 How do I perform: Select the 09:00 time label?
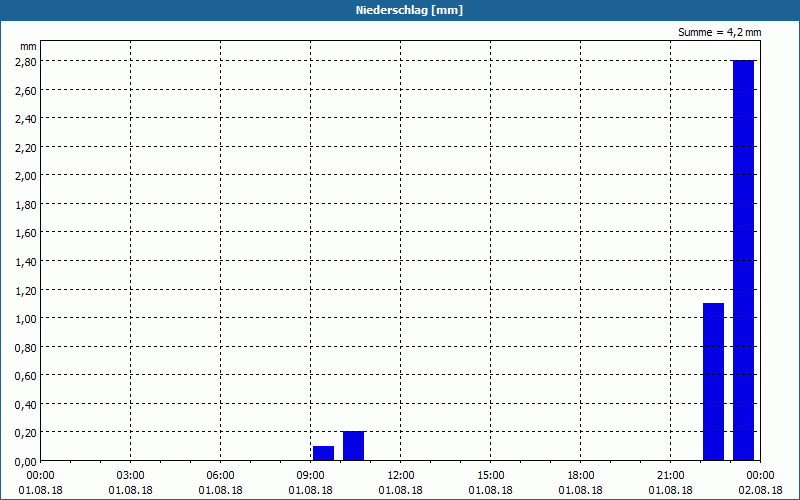coord(310,476)
